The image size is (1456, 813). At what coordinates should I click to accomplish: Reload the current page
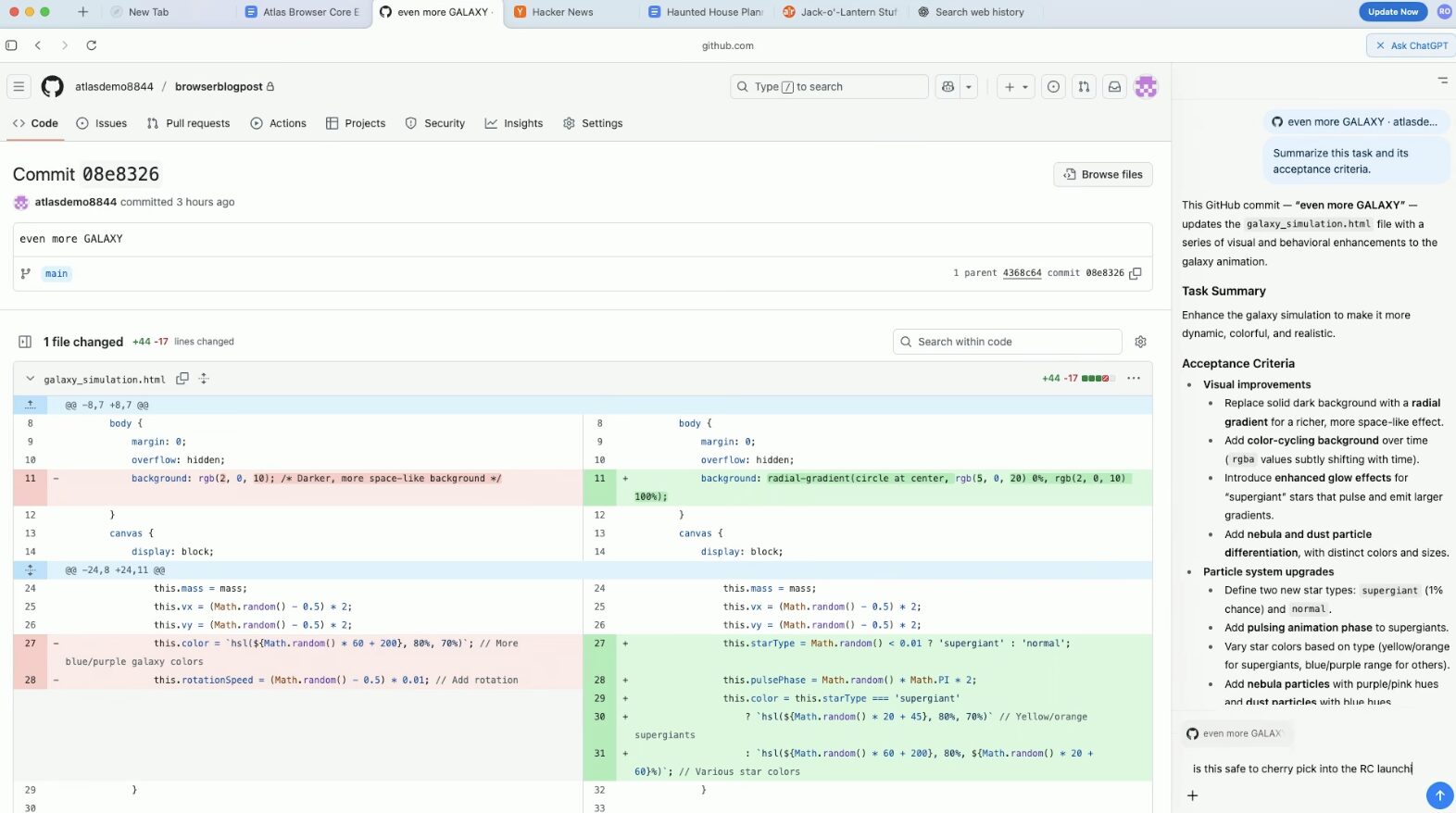pos(92,45)
